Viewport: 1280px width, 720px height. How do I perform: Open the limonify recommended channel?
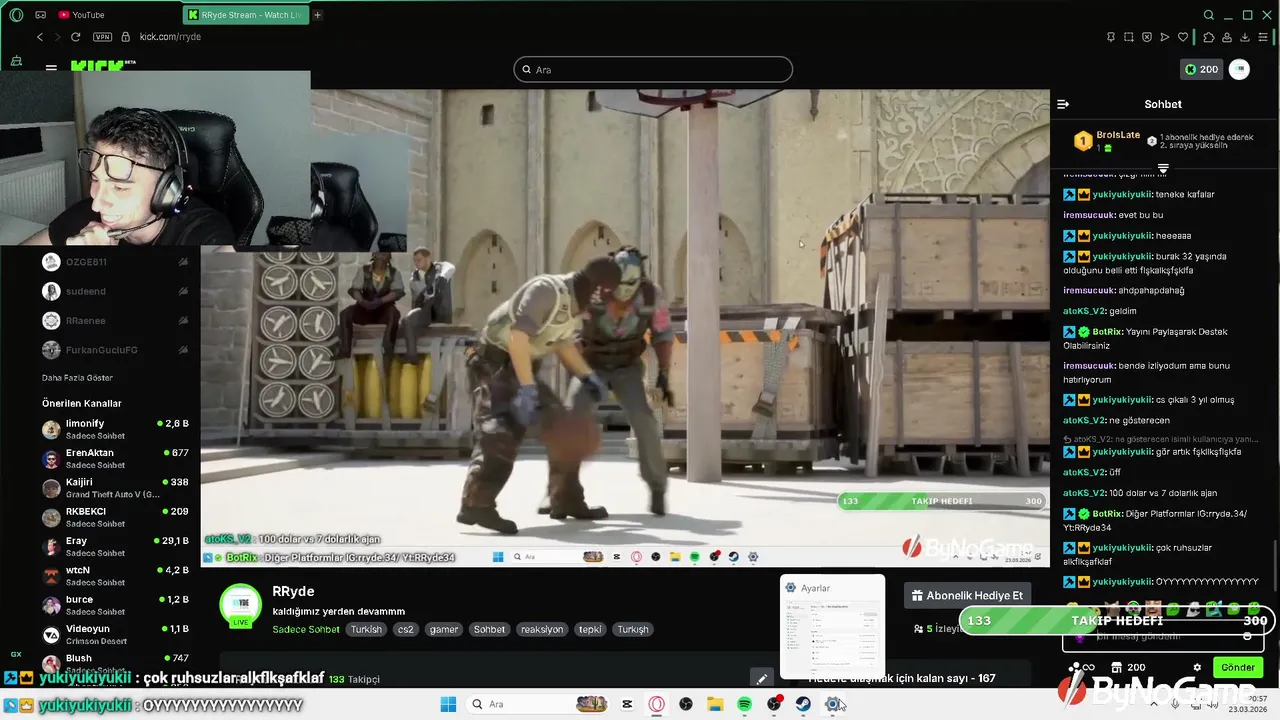coord(115,429)
